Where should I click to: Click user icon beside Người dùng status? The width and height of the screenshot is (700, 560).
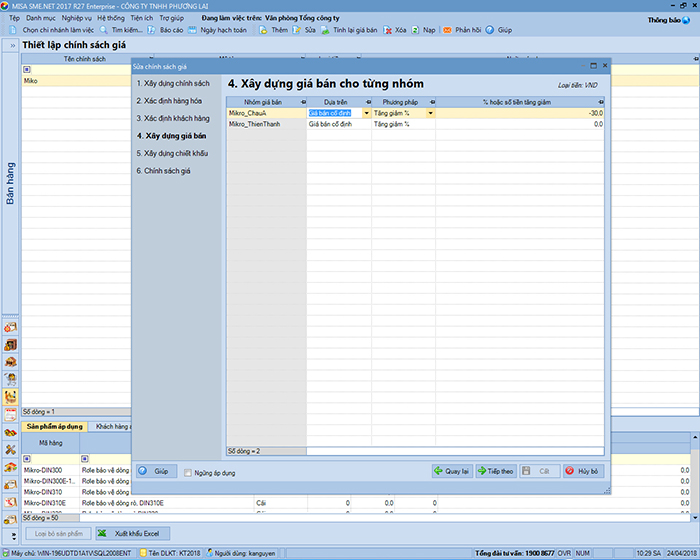coord(209,553)
